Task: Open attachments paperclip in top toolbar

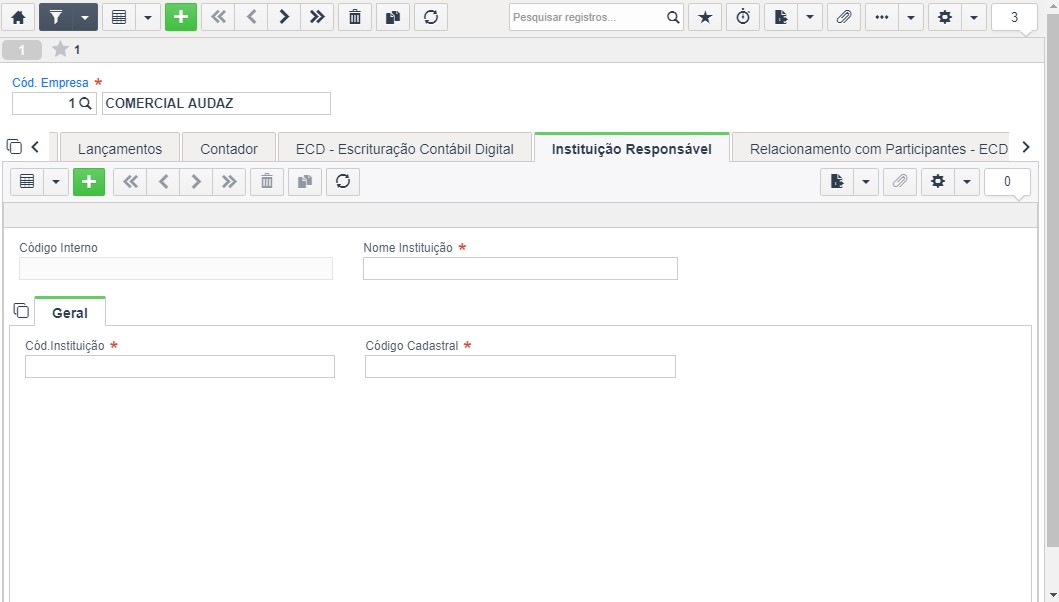Action: coord(844,17)
